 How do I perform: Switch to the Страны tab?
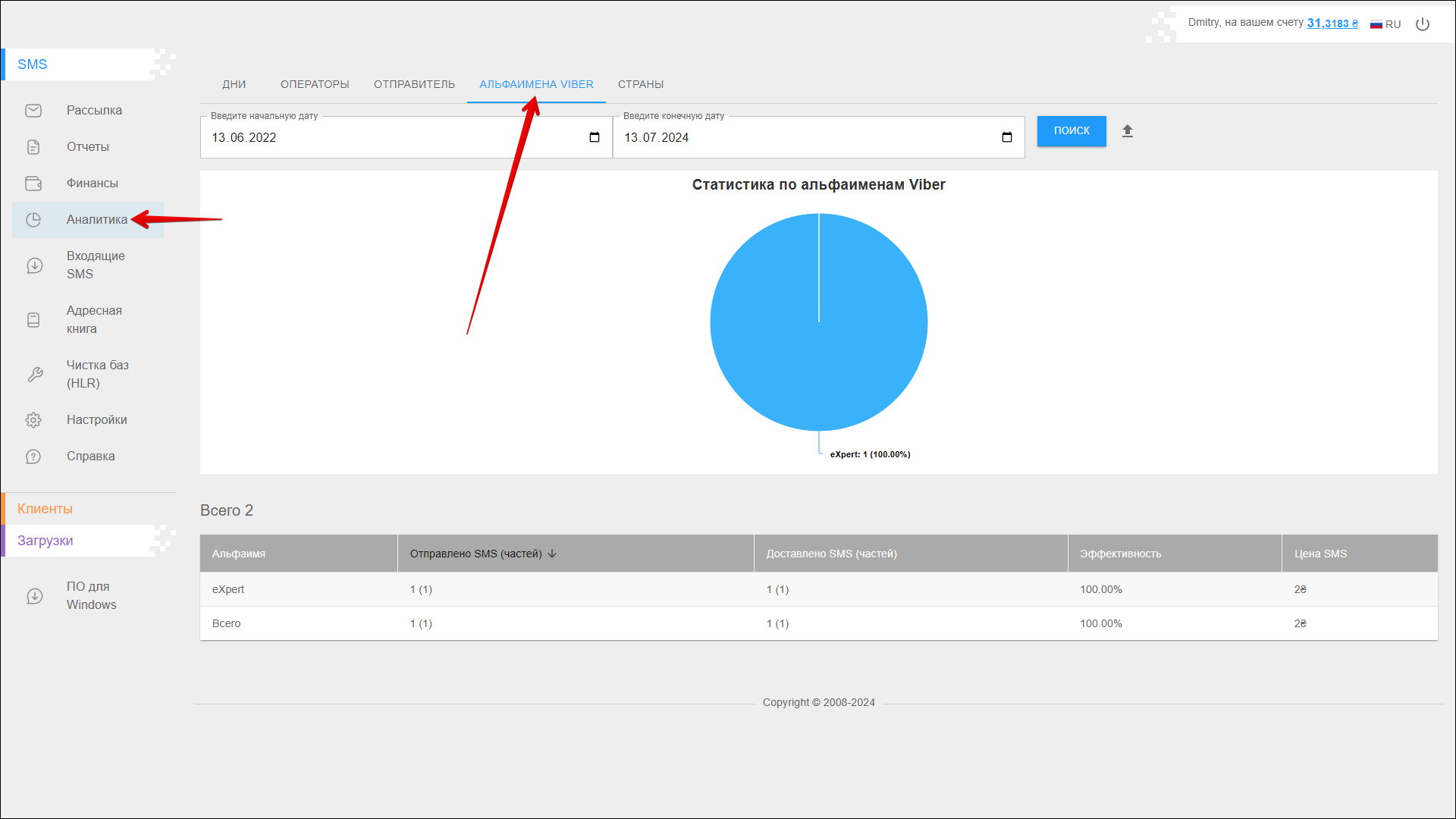[x=641, y=84]
